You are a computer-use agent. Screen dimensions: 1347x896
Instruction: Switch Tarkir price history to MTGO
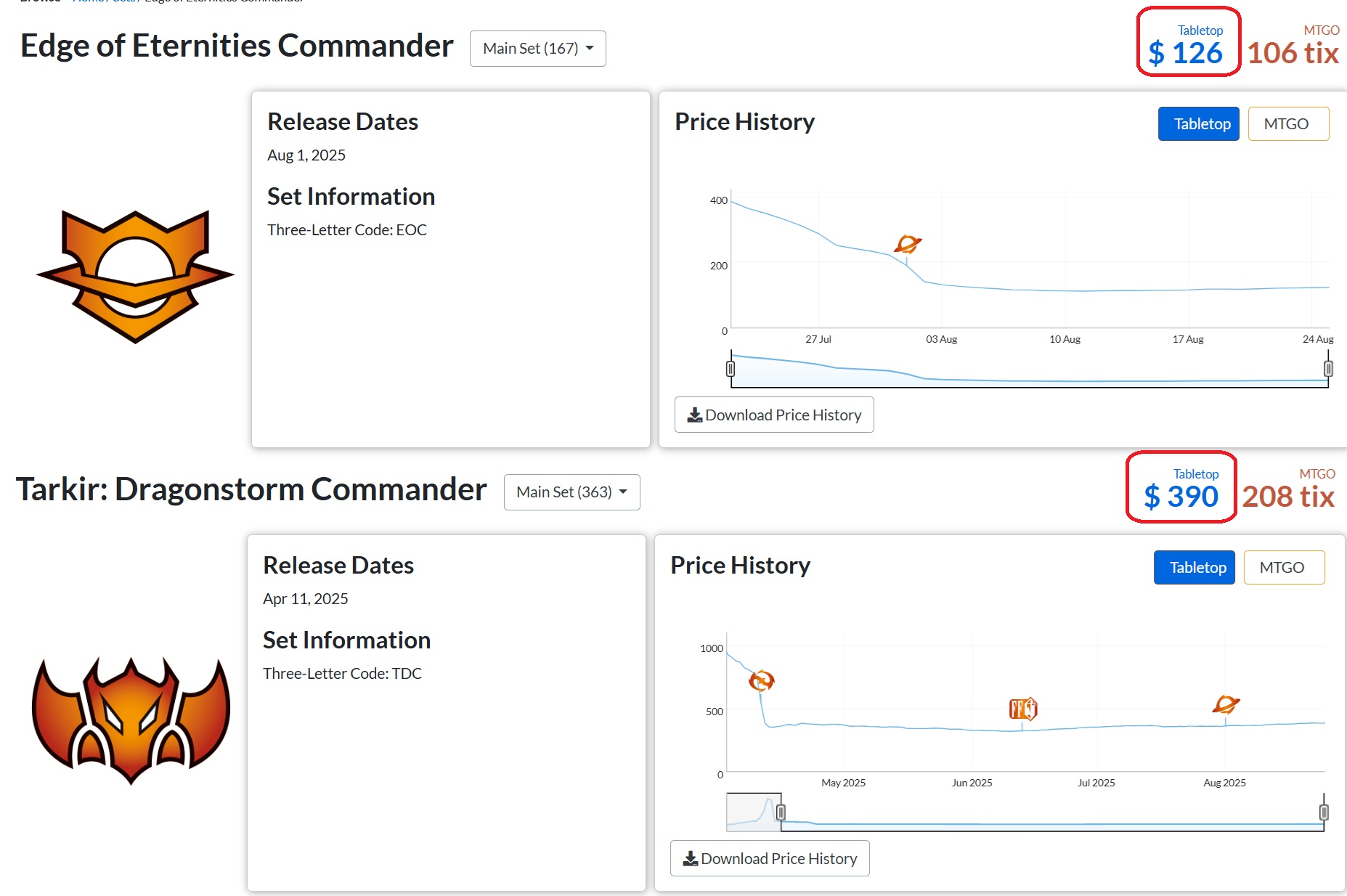[1283, 568]
